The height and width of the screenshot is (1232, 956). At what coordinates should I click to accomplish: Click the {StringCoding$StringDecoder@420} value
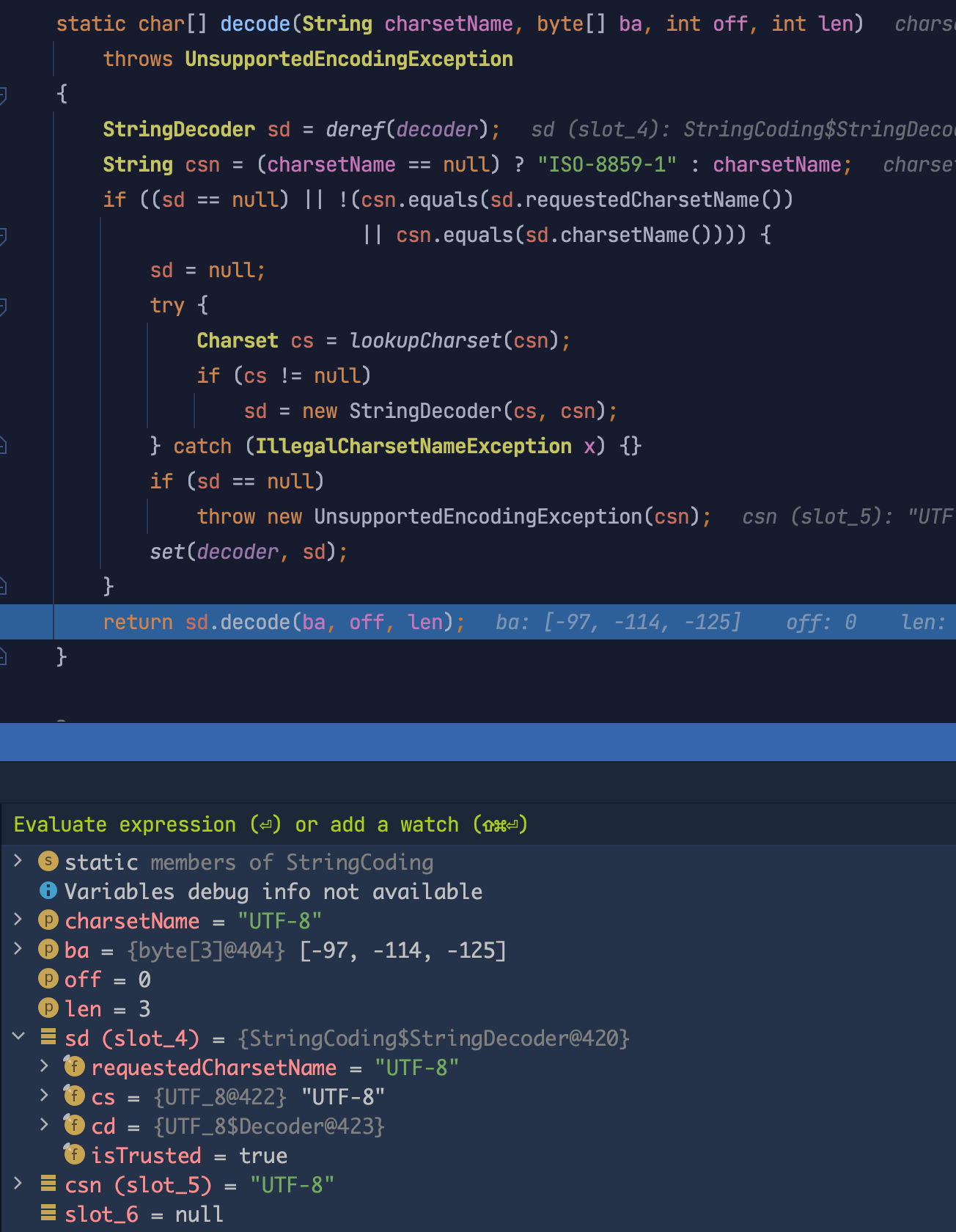(433, 1038)
